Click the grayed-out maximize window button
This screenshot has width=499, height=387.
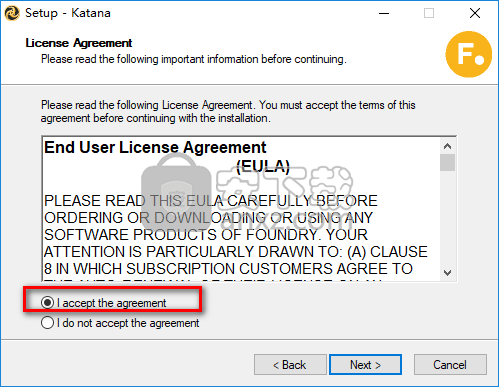pyautogui.click(x=429, y=13)
